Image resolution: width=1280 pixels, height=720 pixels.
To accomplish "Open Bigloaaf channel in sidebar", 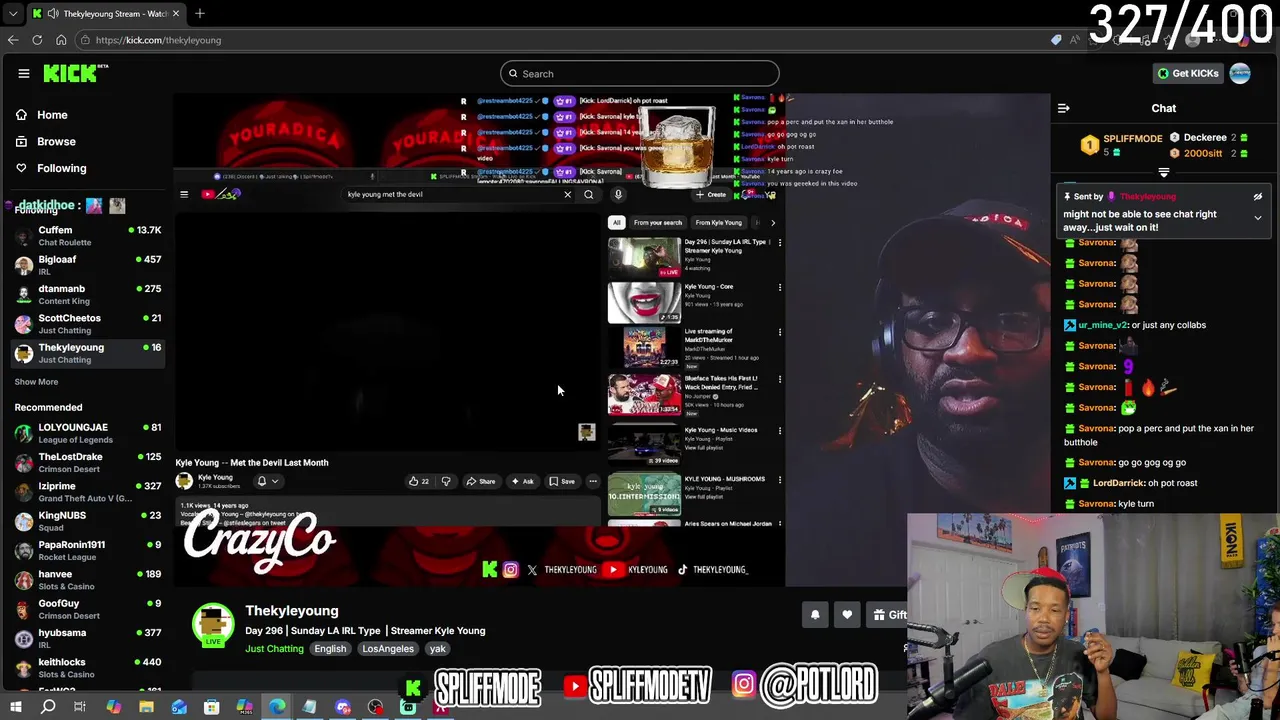I will tap(87, 265).
